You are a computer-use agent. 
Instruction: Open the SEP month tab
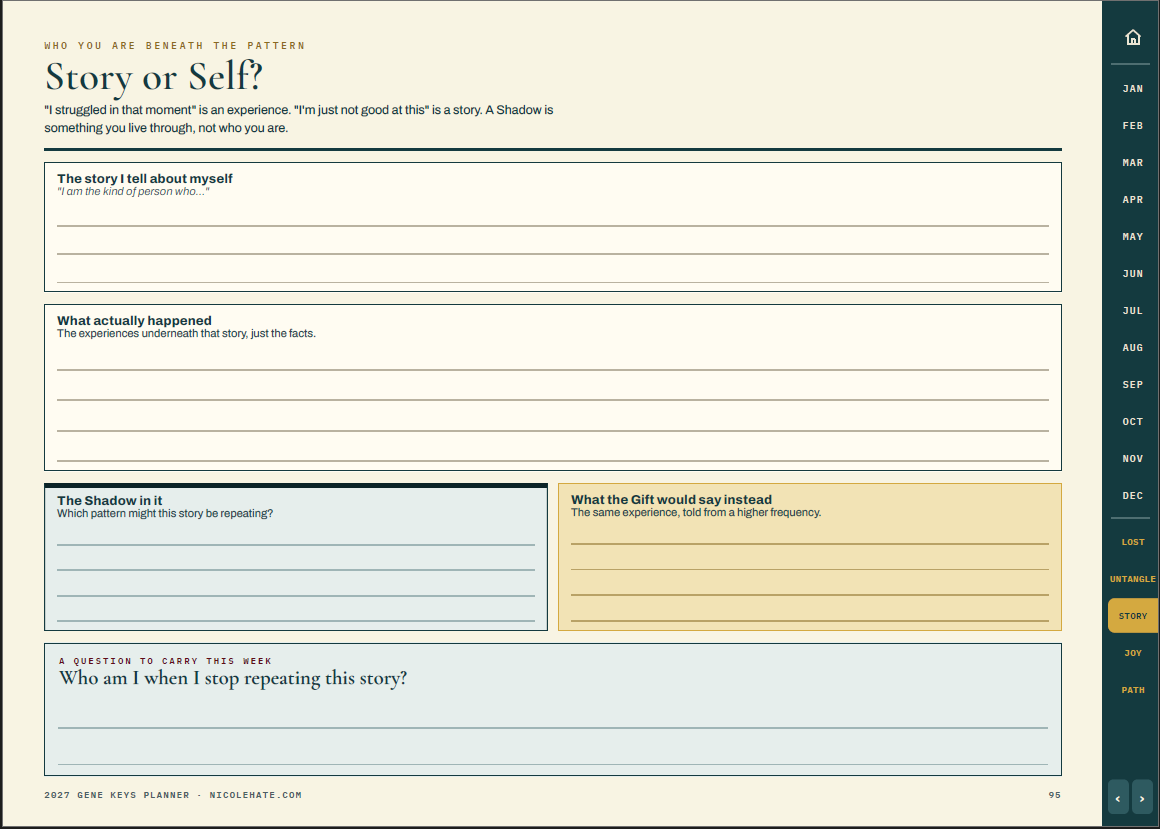[1133, 385]
